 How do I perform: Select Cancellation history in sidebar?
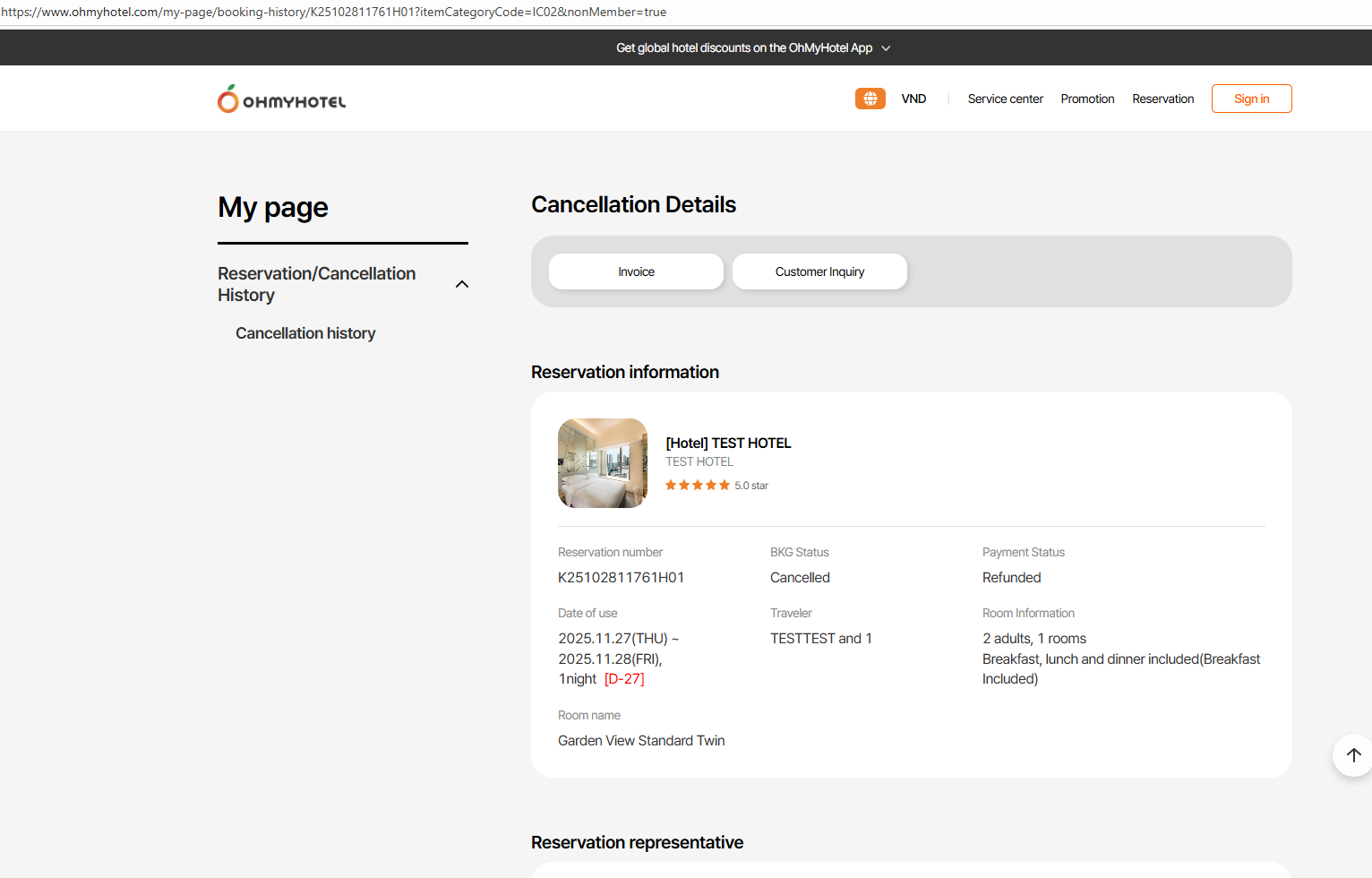click(305, 333)
